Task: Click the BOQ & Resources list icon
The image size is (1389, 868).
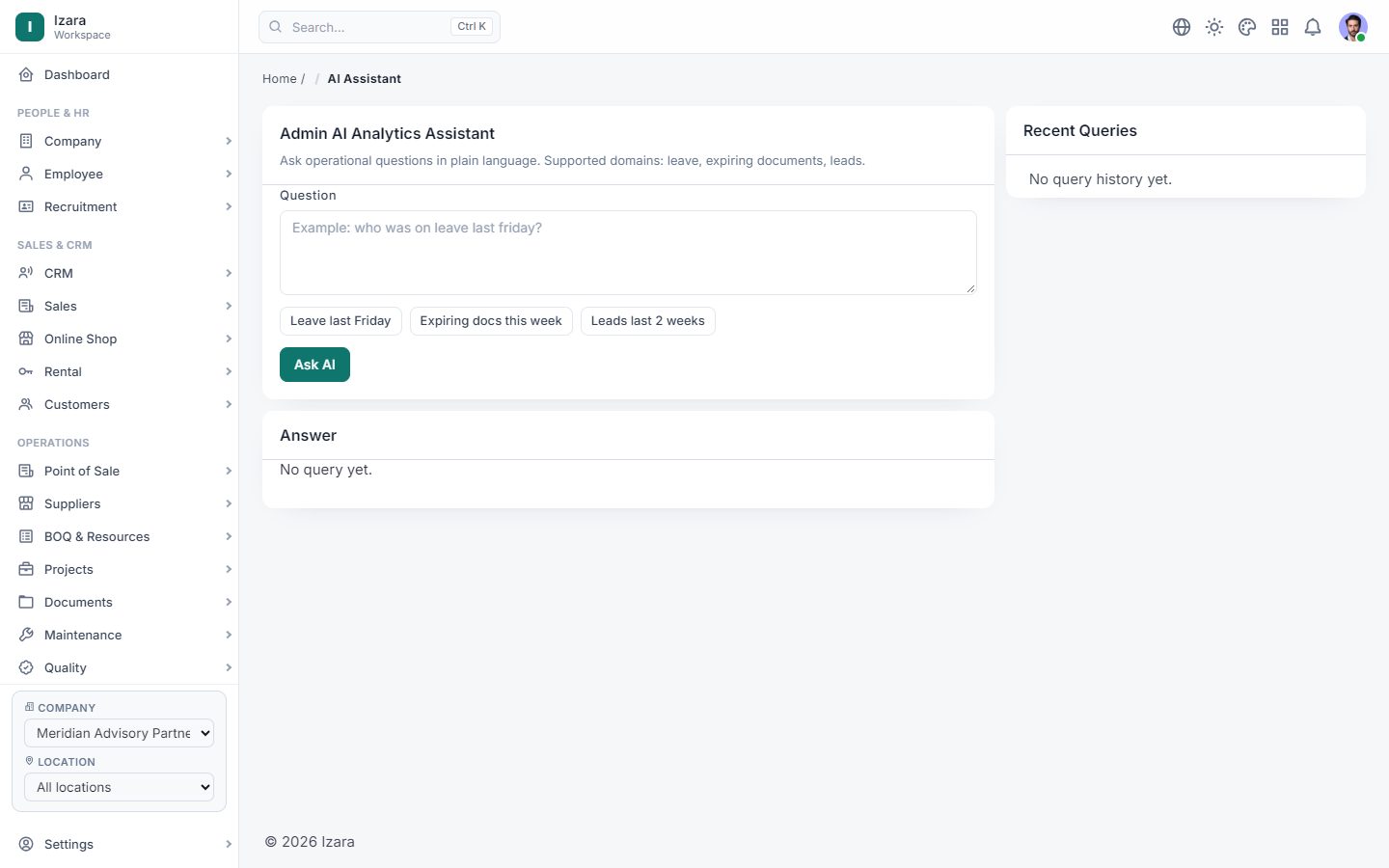Action: pyautogui.click(x=26, y=536)
